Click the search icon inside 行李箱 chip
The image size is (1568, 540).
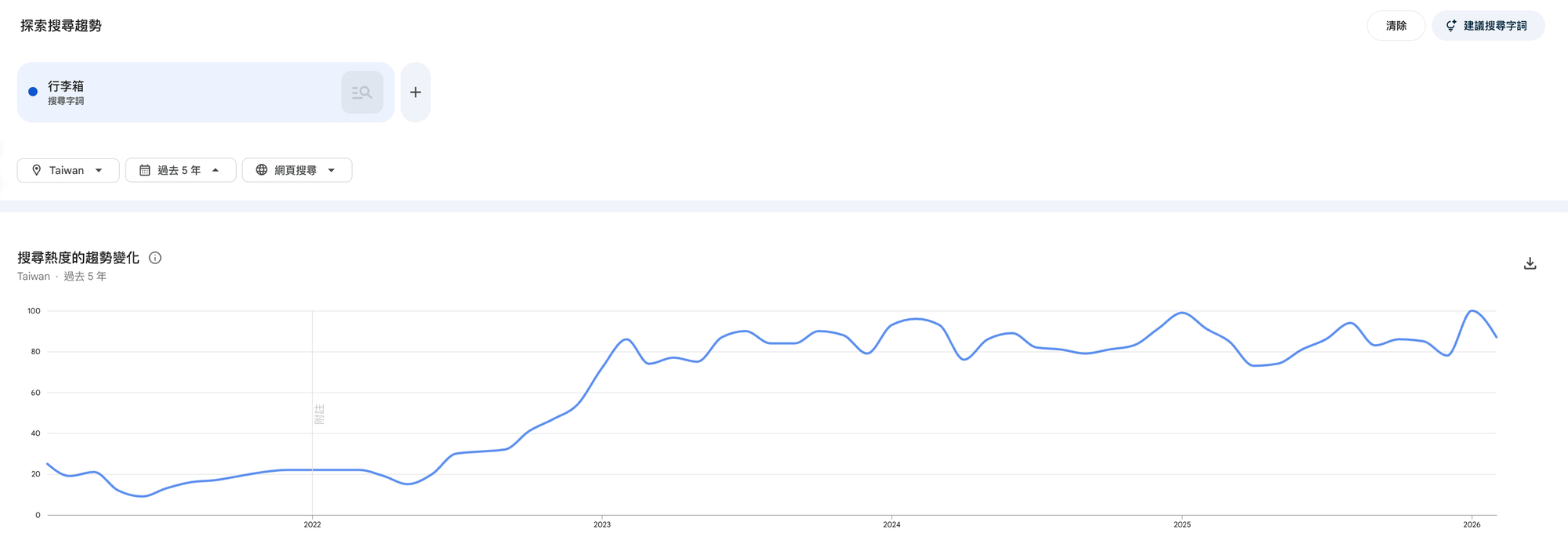[x=362, y=92]
